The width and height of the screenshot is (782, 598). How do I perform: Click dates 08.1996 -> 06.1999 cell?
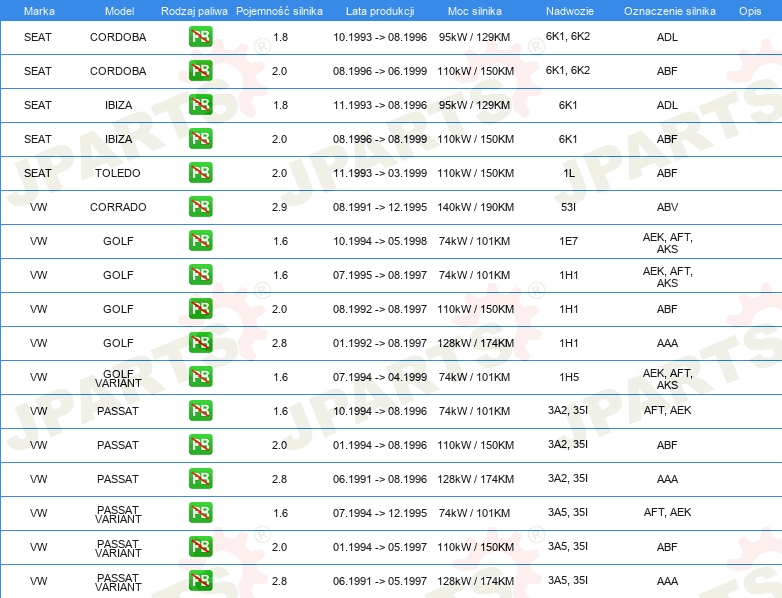point(380,71)
